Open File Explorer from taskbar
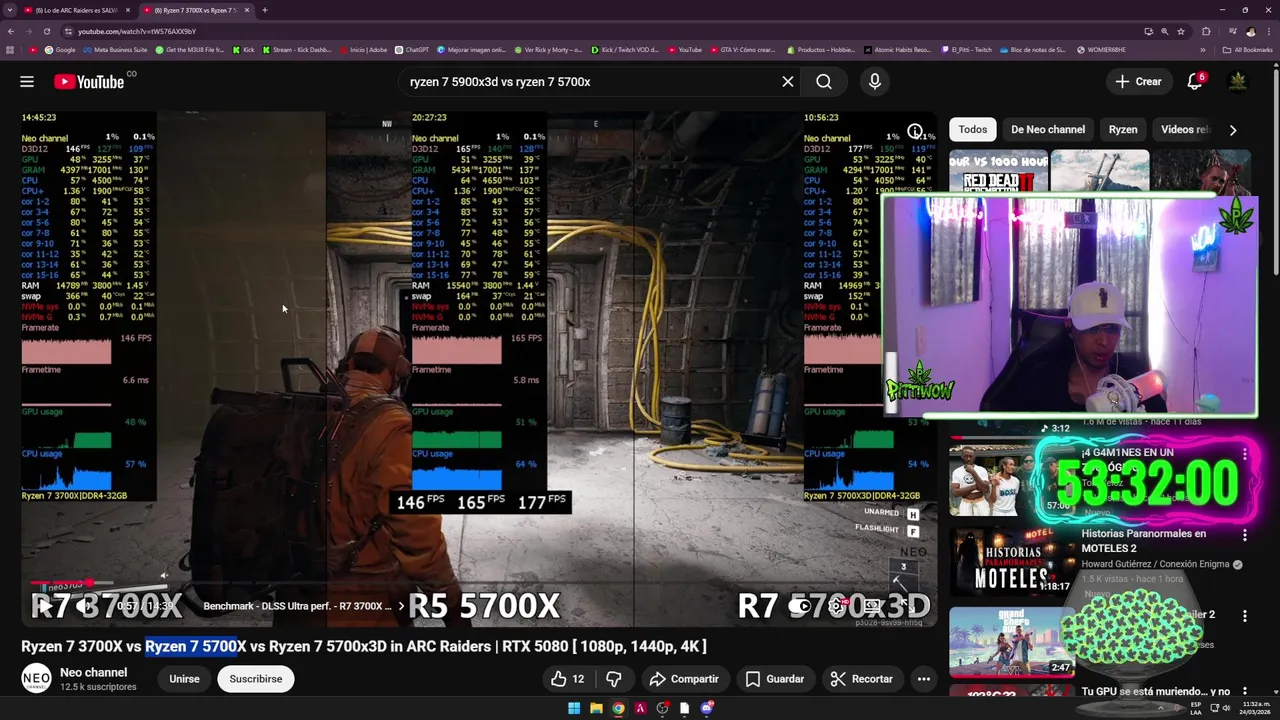Viewport: 1280px width, 720px height. (596, 708)
